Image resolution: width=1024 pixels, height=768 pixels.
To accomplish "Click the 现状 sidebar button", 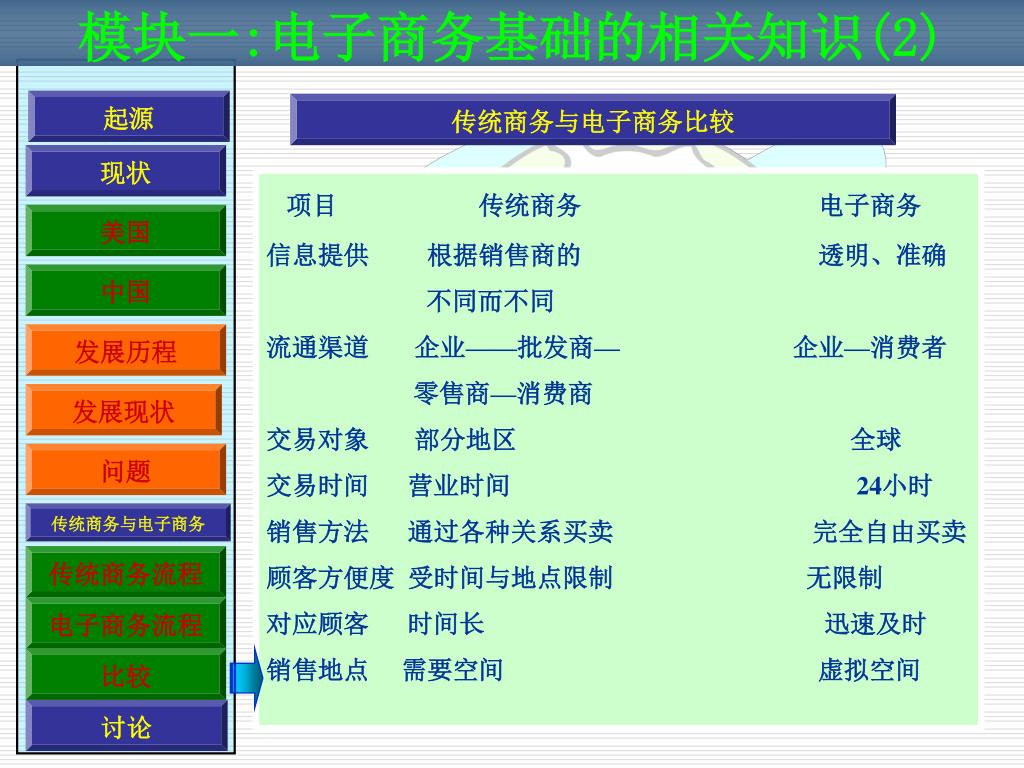I will [126, 172].
